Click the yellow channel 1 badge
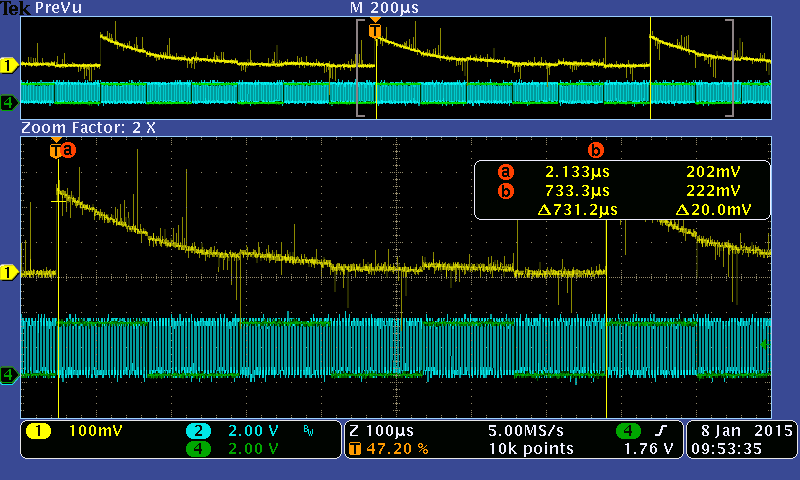The height and width of the screenshot is (480, 800). coord(38,431)
